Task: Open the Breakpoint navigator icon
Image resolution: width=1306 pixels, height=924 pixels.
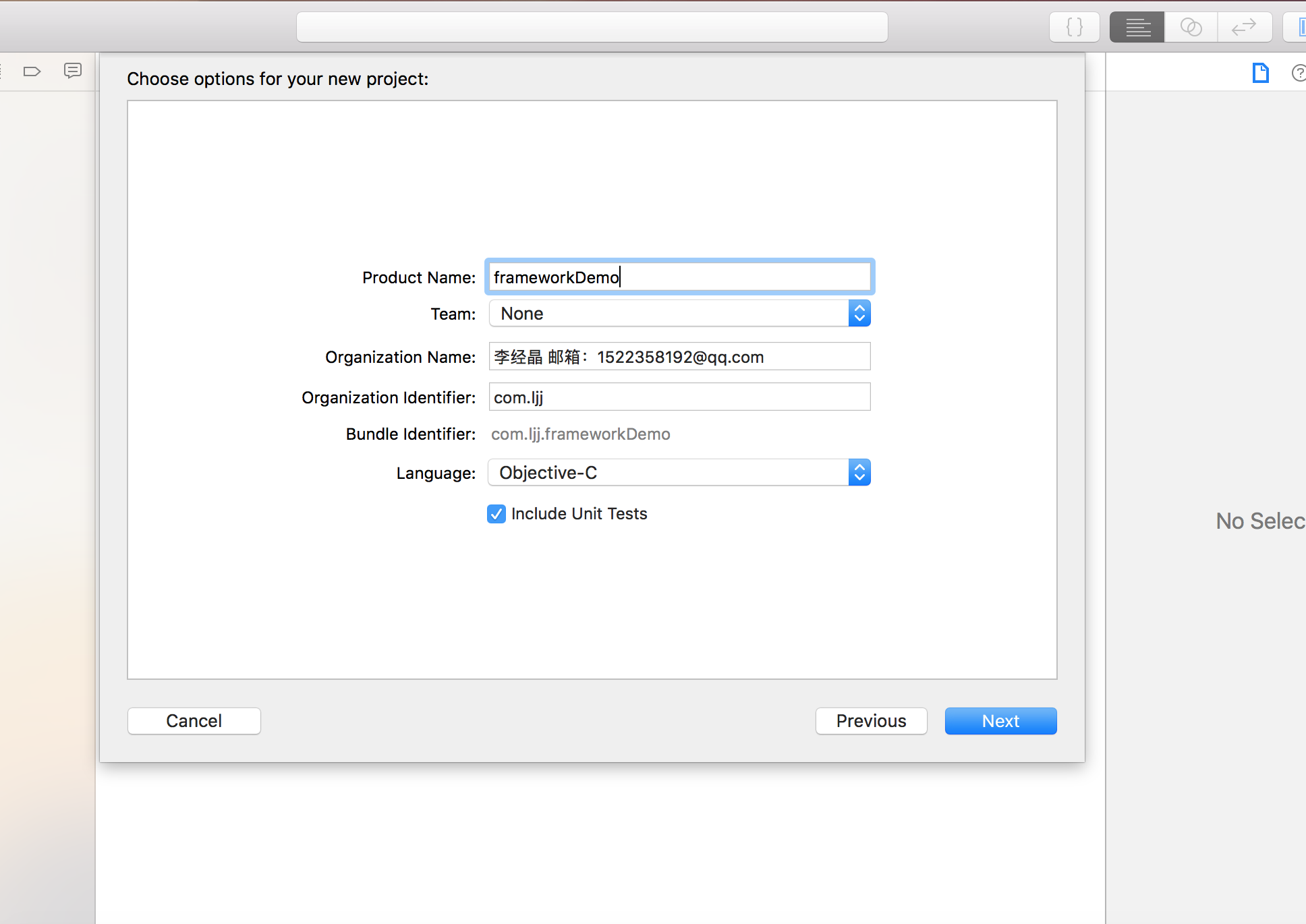Action: pos(32,71)
